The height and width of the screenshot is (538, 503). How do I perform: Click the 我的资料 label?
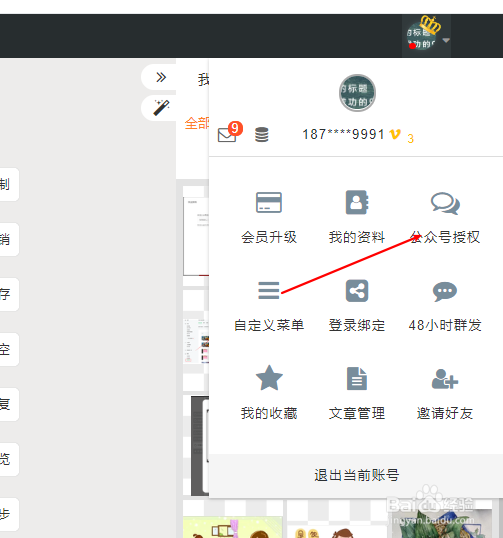(357, 237)
